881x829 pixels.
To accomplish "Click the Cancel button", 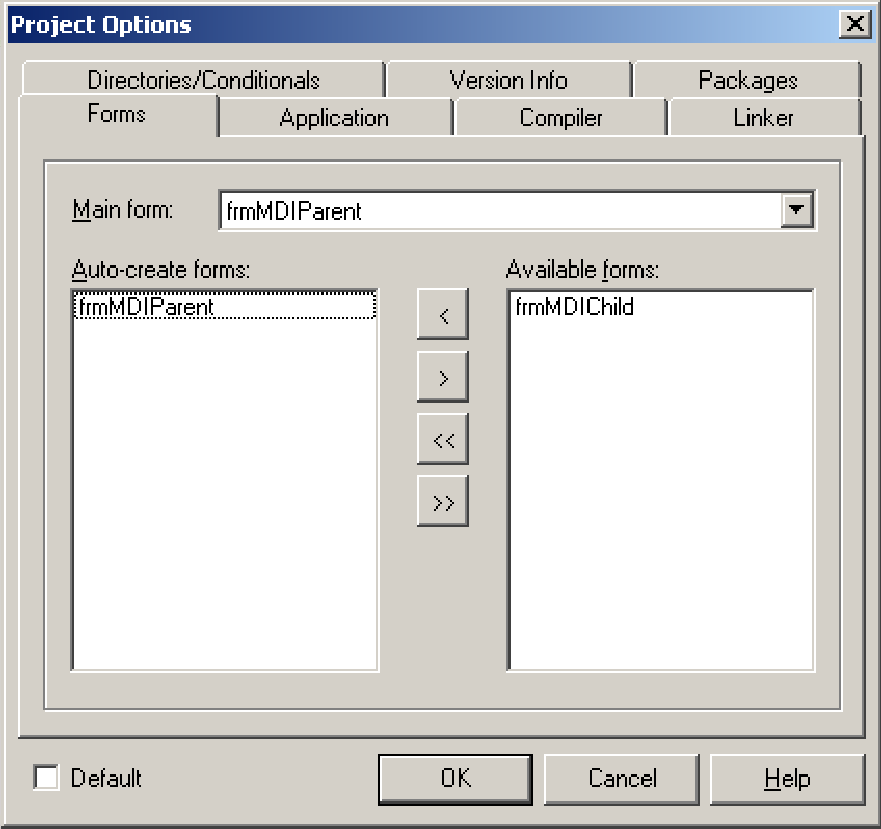I will coord(622,780).
